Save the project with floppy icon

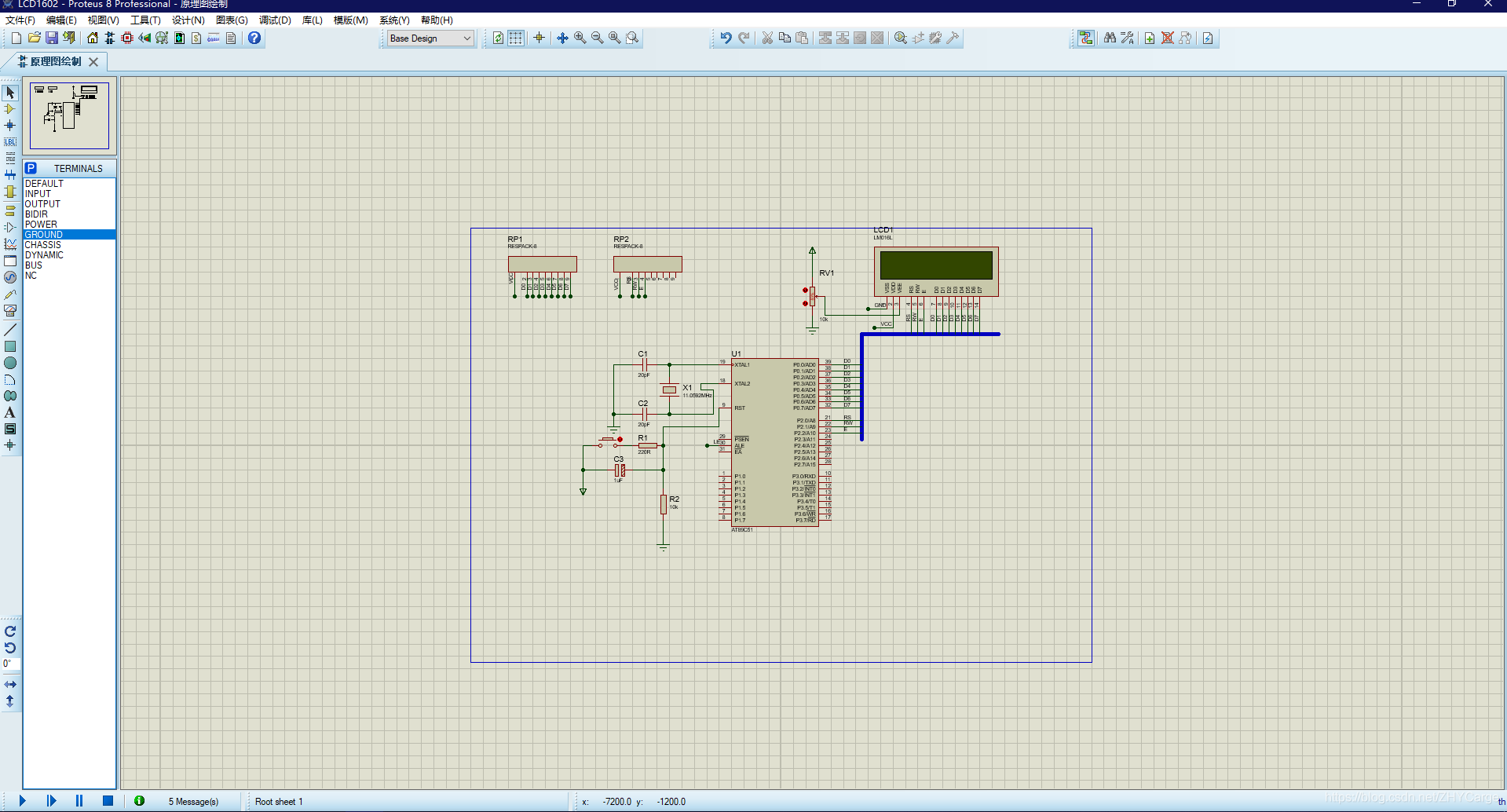[51, 38]
